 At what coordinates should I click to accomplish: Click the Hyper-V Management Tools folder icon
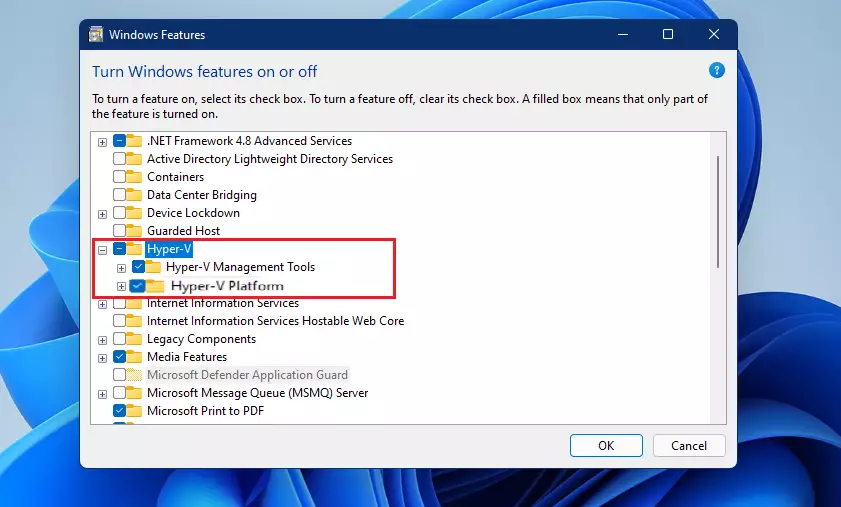[x=153, y=267]
